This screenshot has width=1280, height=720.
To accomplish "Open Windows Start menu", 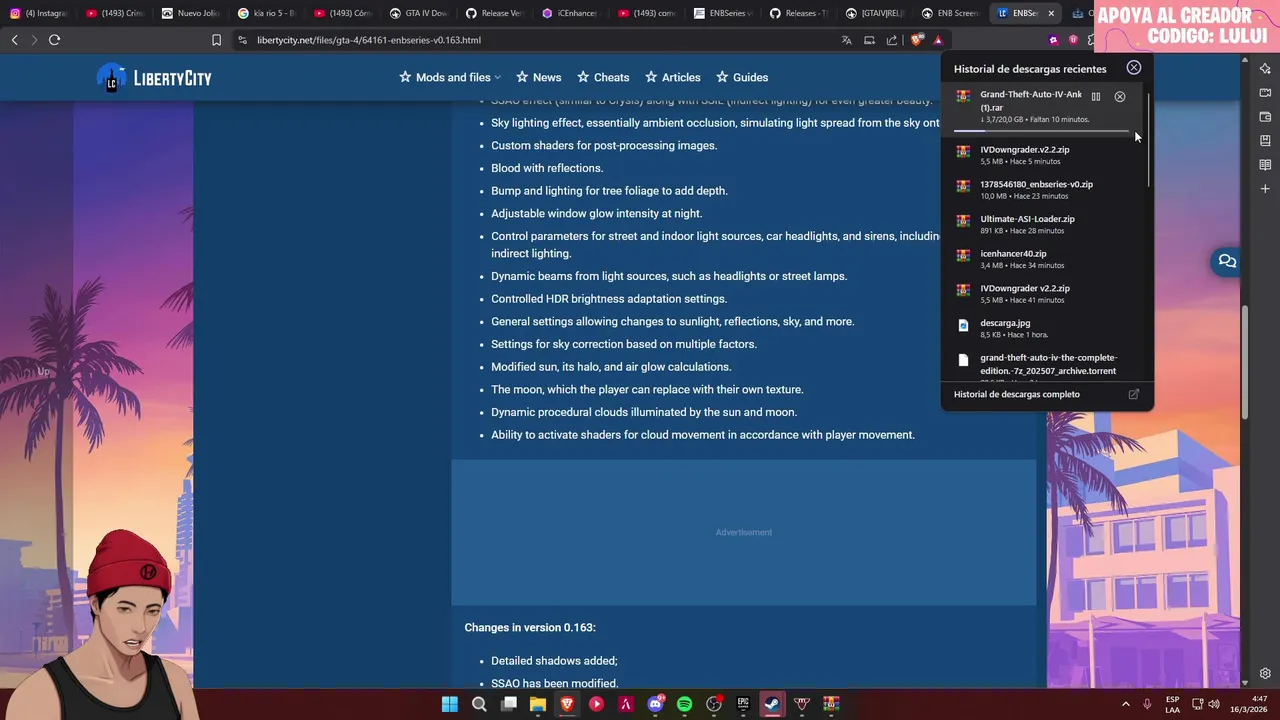I will [x=450, y=704].
